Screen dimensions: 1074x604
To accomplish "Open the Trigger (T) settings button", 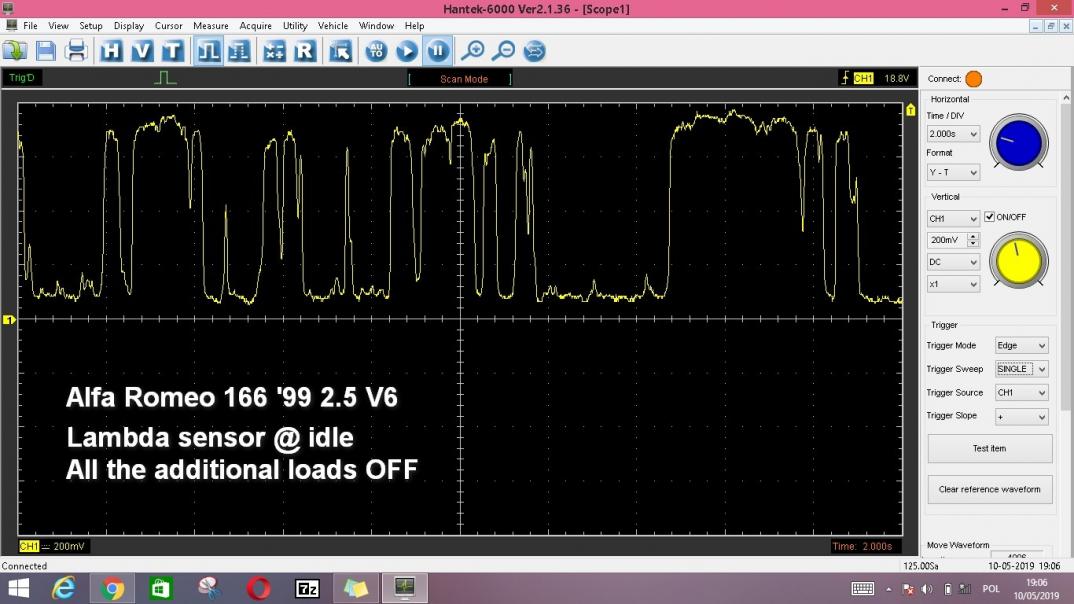I will click(173, 51).
